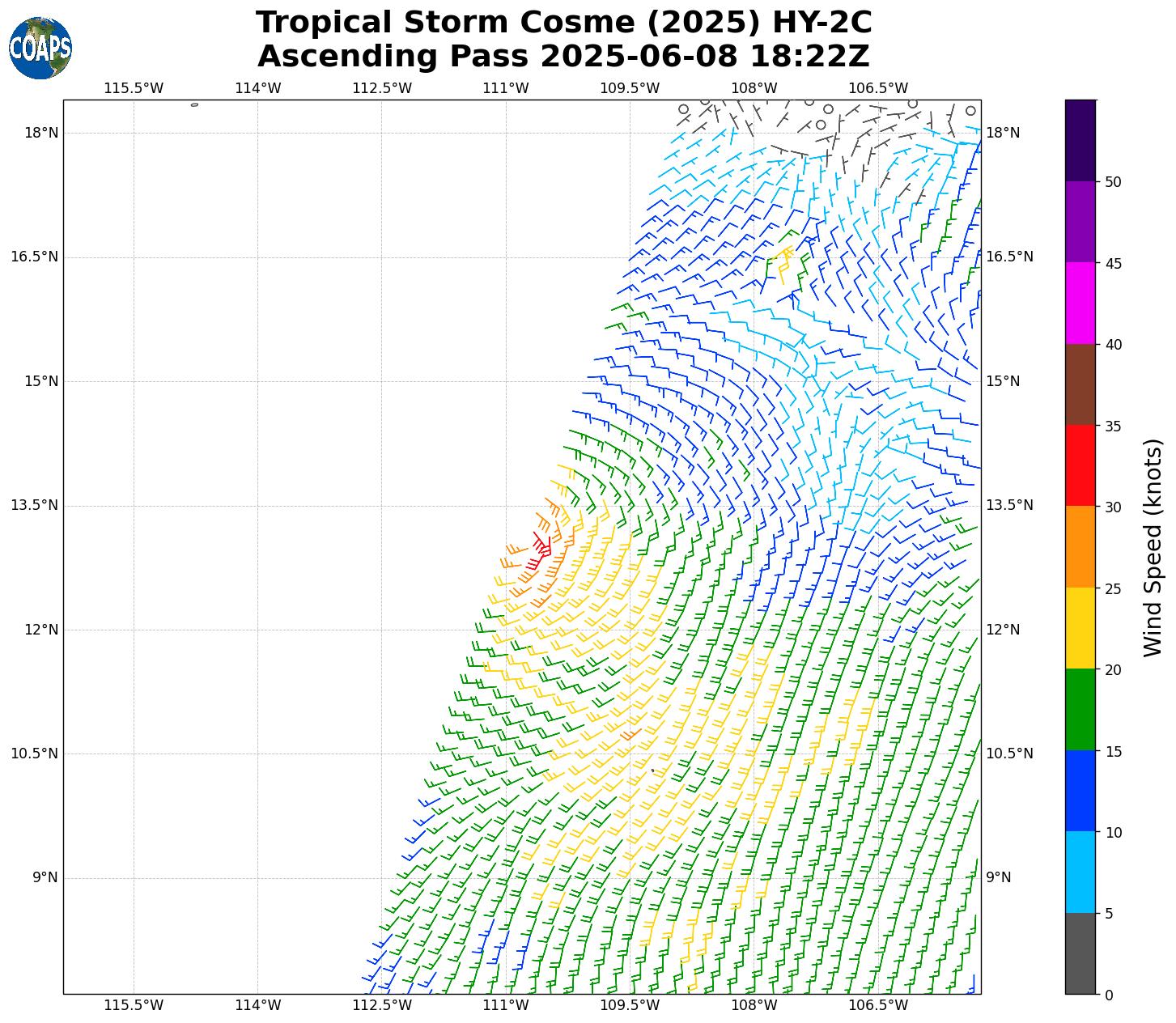The height and width of the screenshot is (1023, 1176).
Task: Click the purple 45–50 knot colorbar segment
Action: click(x=1080, y=222)
